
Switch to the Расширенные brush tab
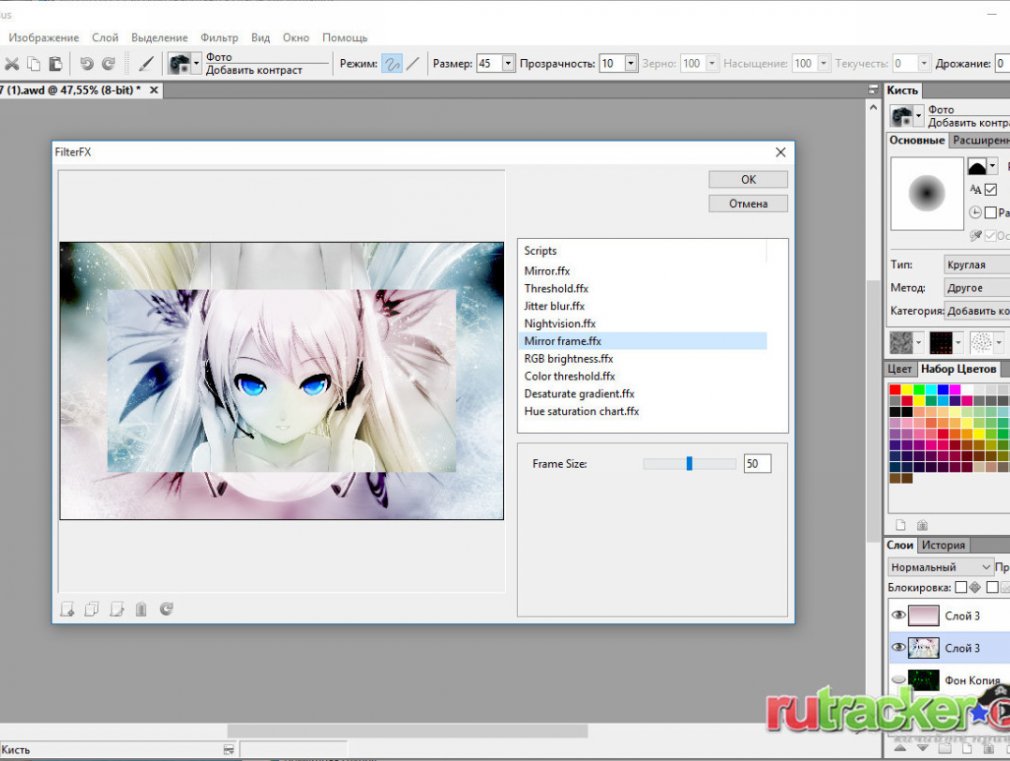pyautogui.click(x=980, y=140)
